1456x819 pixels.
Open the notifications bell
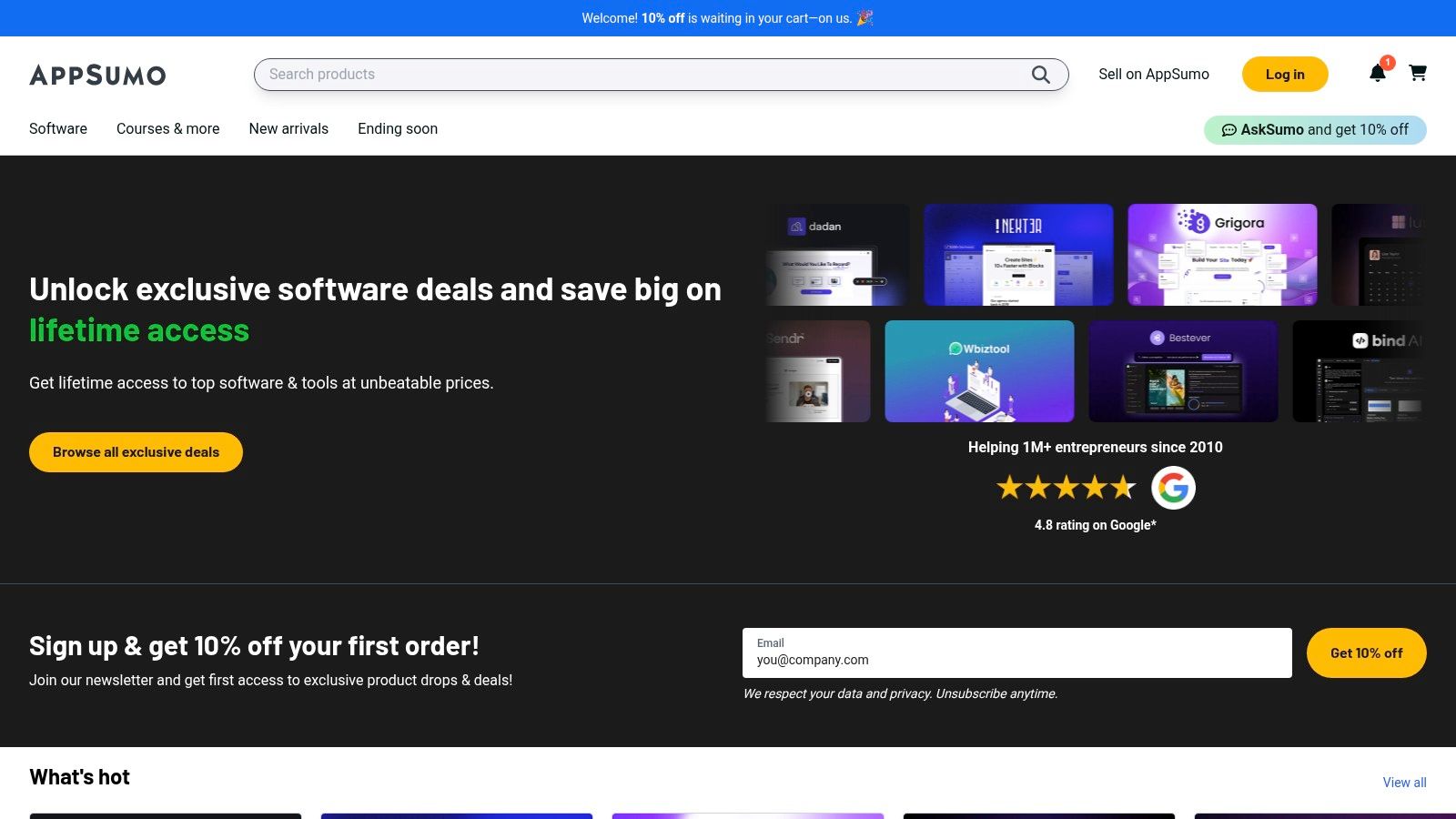point(1378,73)
